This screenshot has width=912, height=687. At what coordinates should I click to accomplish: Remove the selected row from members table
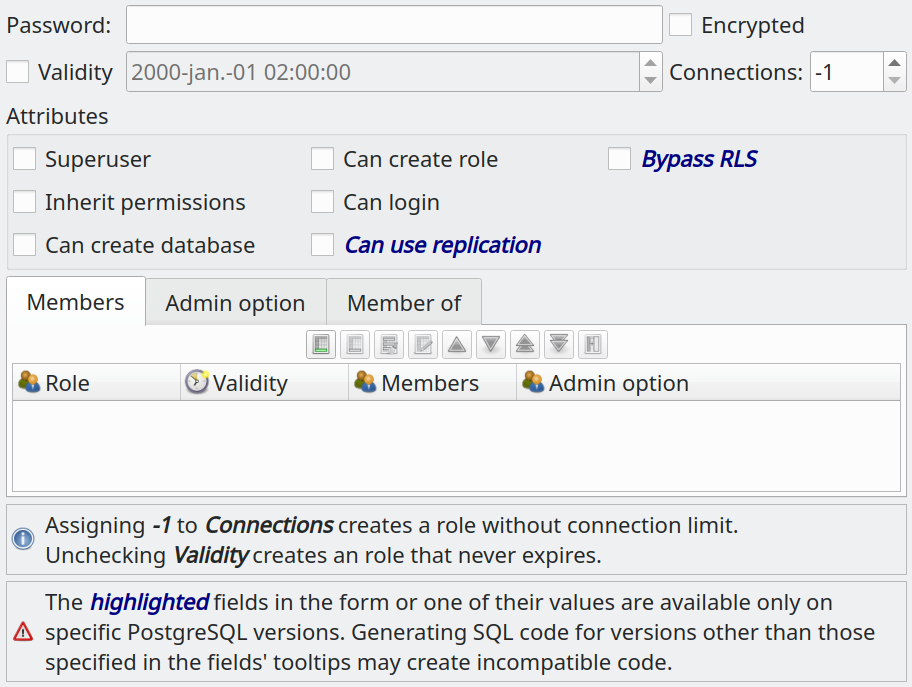click(x=355, y=344)
